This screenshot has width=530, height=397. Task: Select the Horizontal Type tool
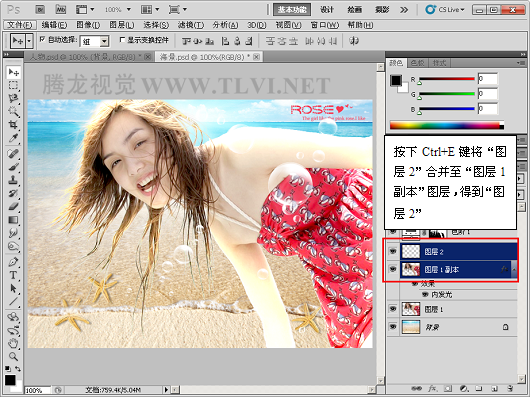click(13, 275)
